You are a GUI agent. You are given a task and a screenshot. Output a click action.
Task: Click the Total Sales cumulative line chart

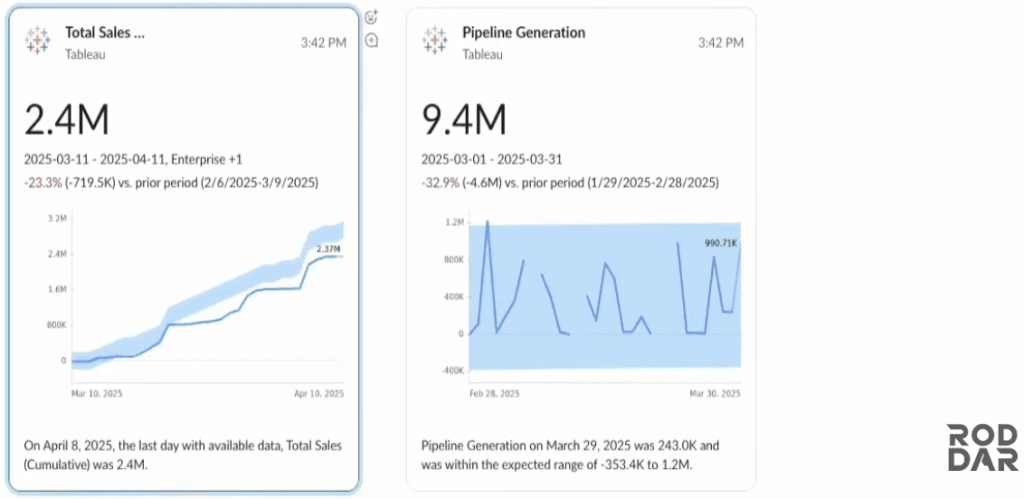pyautogui.click(x=200, y=300)
